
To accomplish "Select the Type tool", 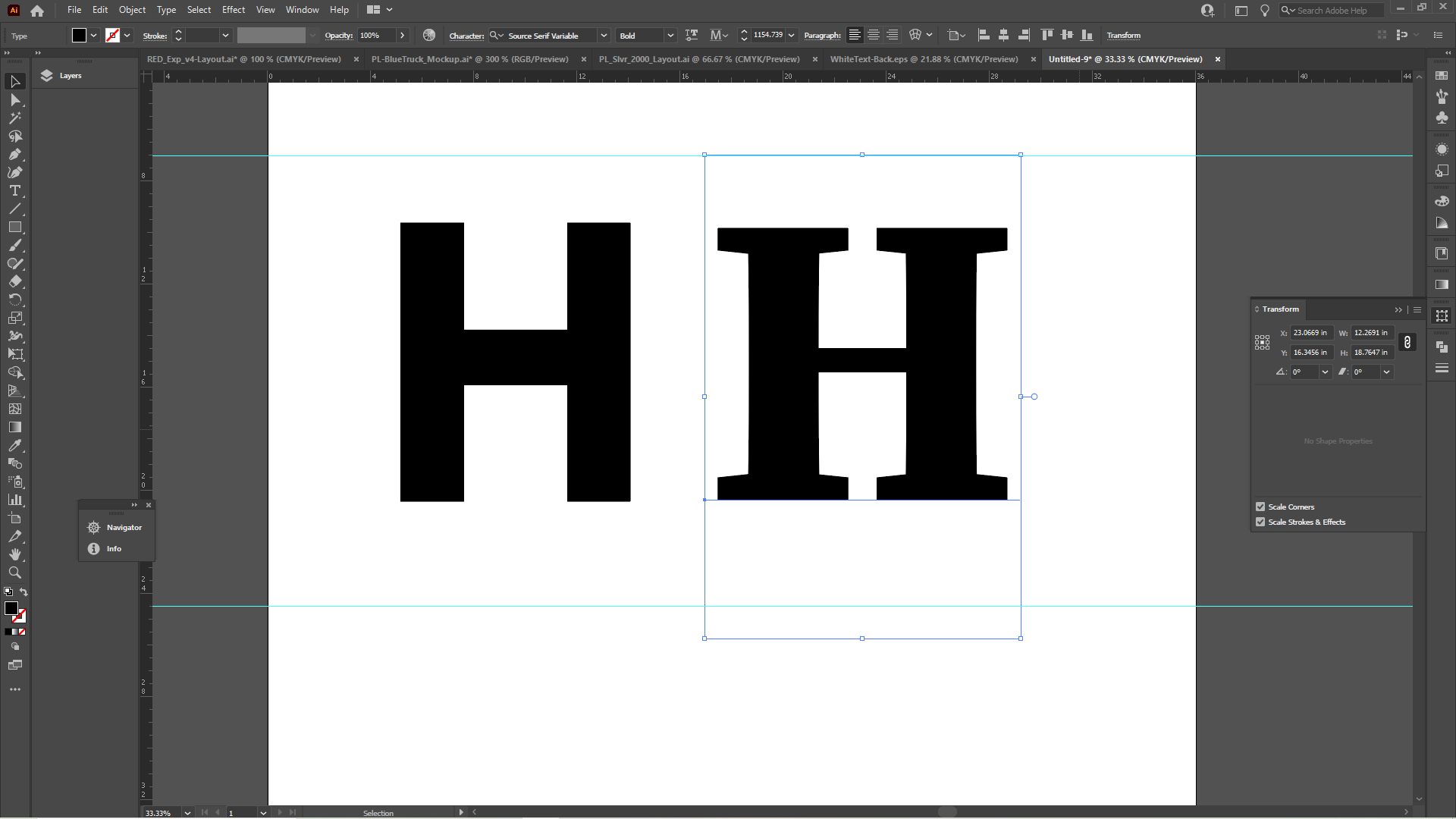I will point(15,191).
